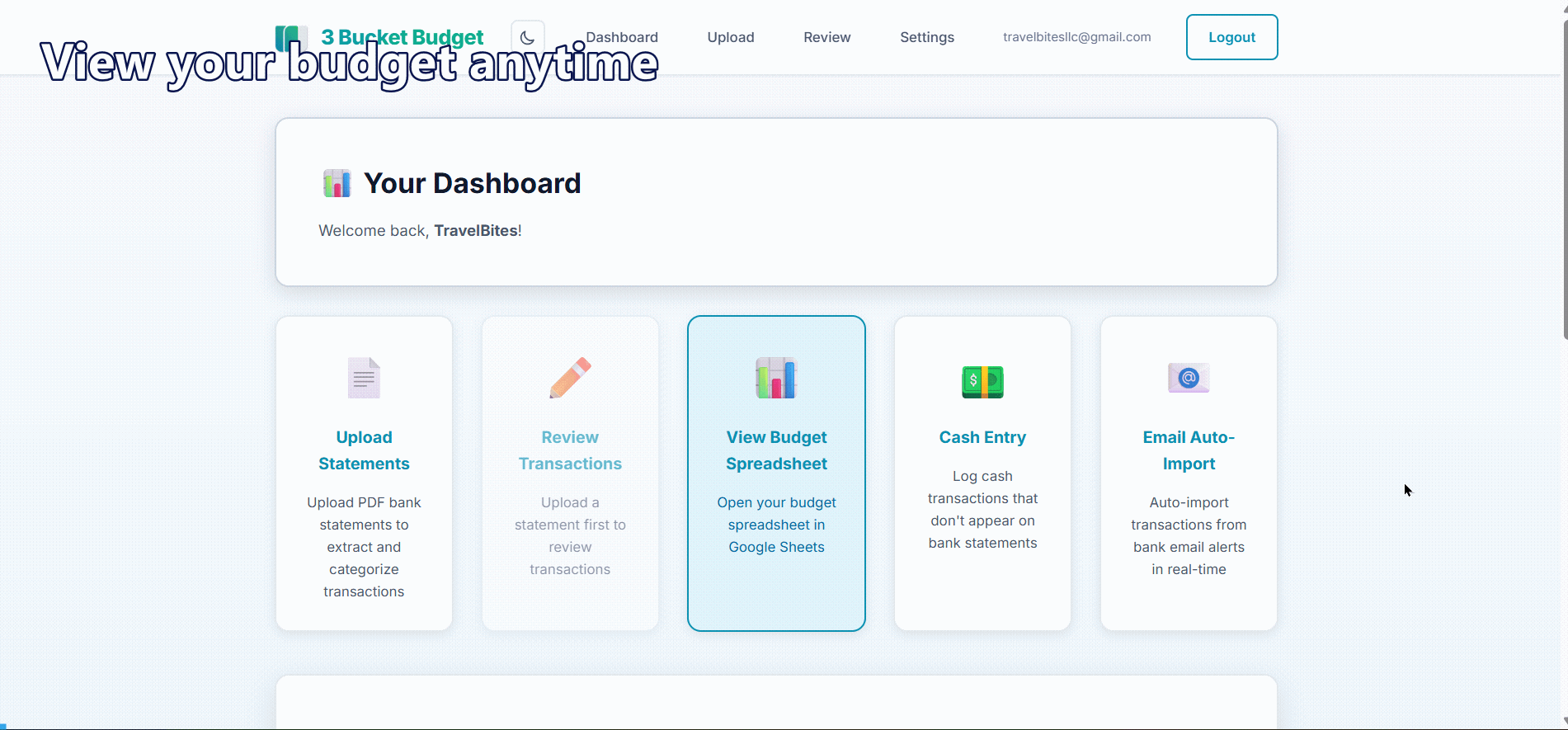1568x730 pixels.
Task: Click the chart icon beside Your Dashboard heading
Action: (x=337, y=183)
